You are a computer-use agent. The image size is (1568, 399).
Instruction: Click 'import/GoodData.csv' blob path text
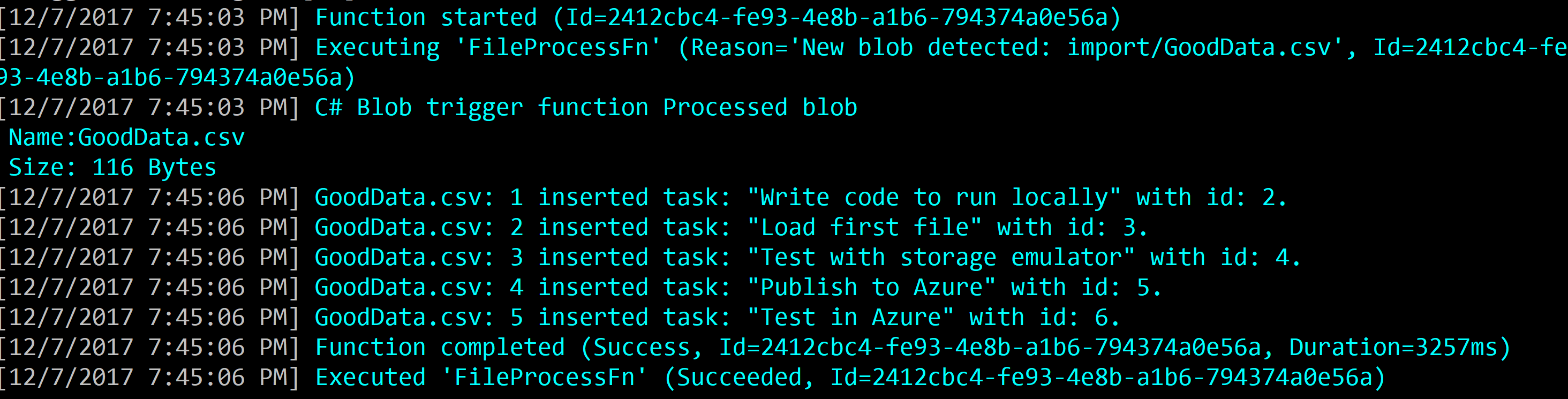[x=1200, y=48]
